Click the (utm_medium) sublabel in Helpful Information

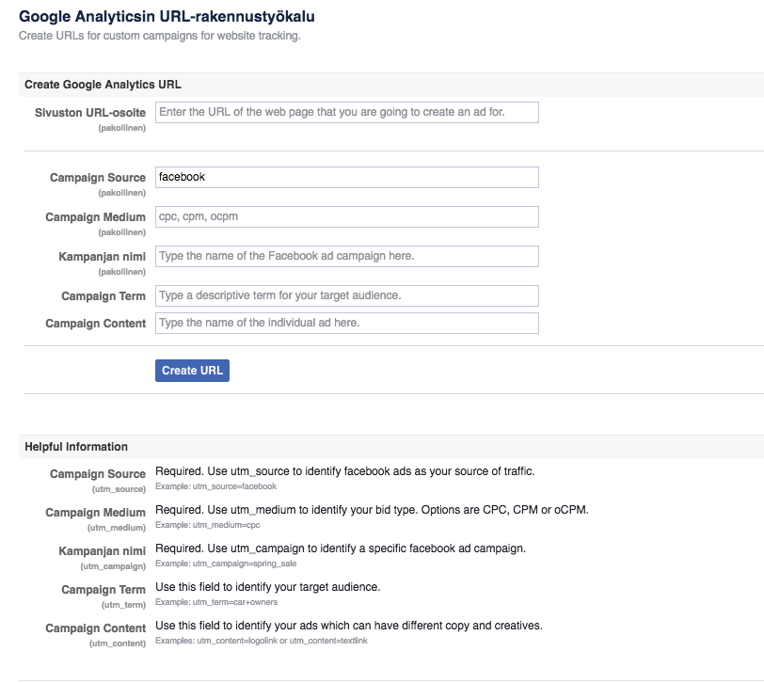pos(116,528)
